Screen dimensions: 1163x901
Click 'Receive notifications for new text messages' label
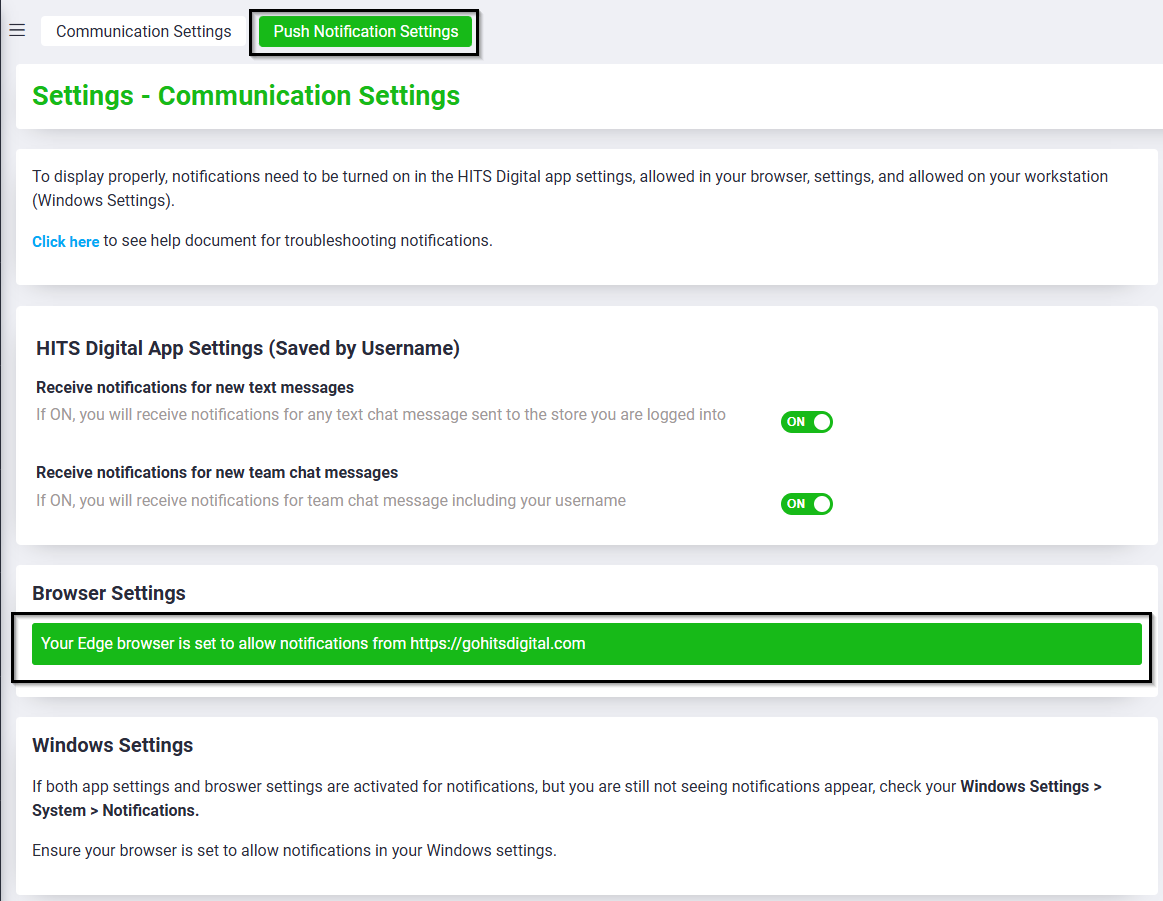195,387
